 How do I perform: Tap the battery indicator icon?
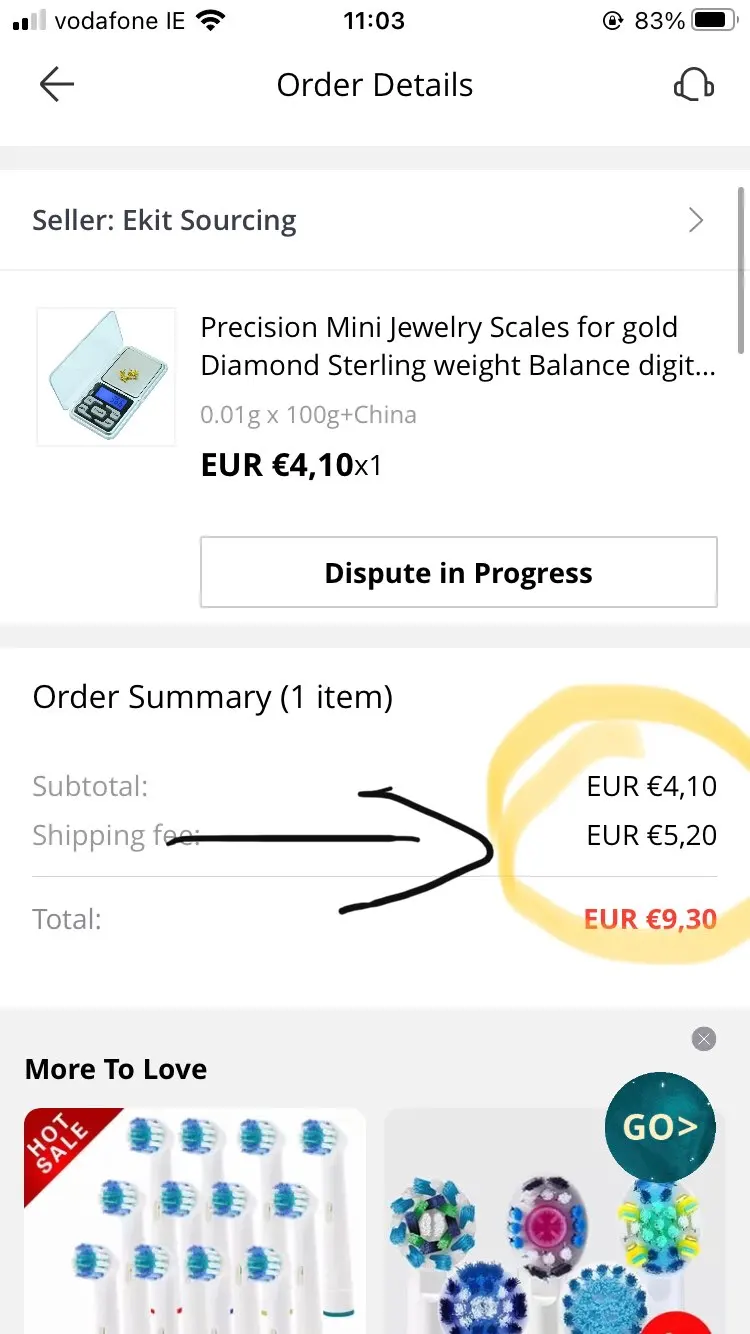[713, 21]
